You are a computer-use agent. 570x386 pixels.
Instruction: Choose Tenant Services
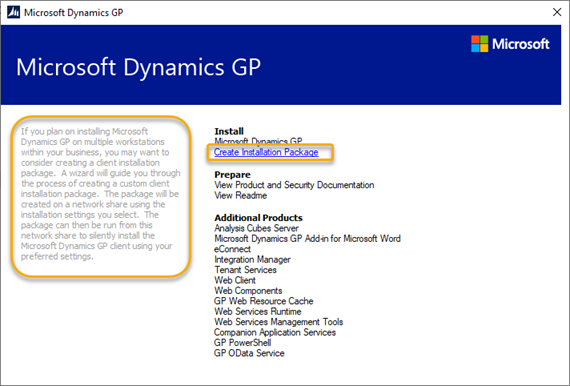coord(245,270)
